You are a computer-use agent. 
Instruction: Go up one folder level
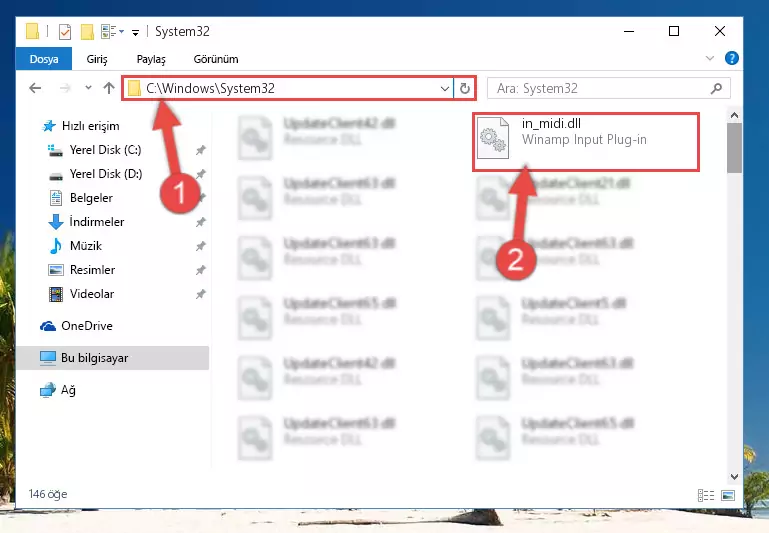point(109,88)
